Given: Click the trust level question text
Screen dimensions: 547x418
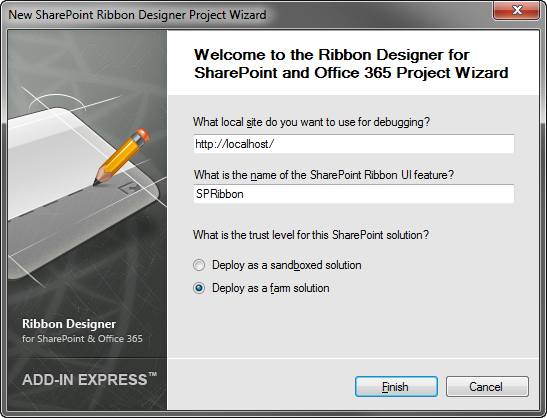Looking at the screenshot, I should tap(311, 235).
